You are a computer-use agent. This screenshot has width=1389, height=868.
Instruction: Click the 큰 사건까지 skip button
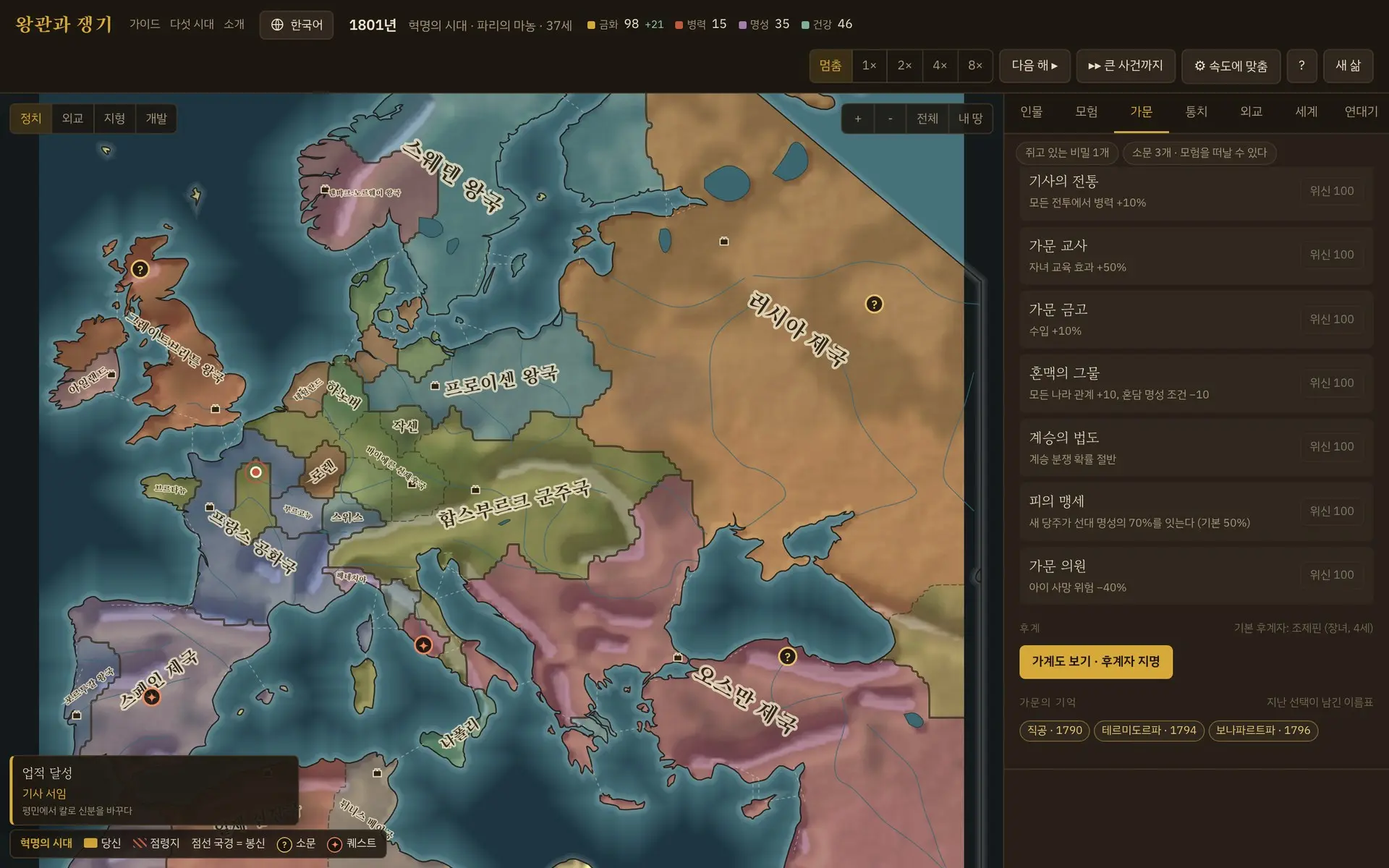click(1126, 66)
